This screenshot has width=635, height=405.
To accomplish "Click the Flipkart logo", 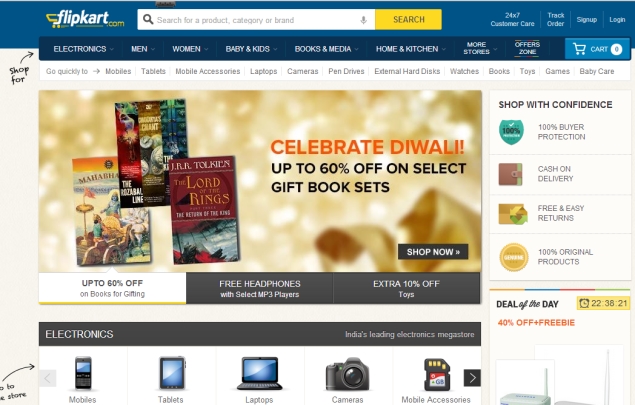I will click(85, 19).
